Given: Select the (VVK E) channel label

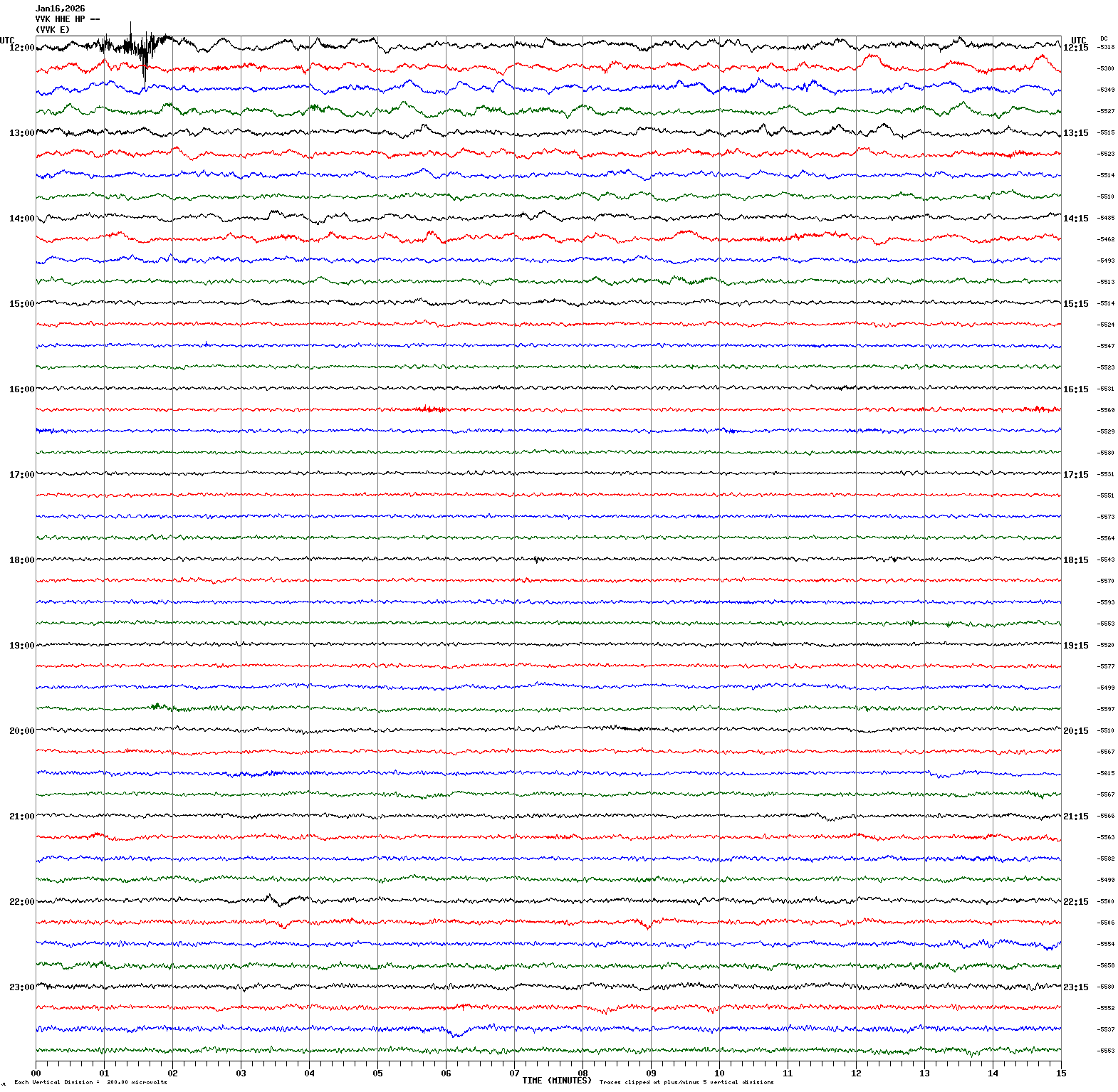Looking at the screenshot, I should [53, 30].
